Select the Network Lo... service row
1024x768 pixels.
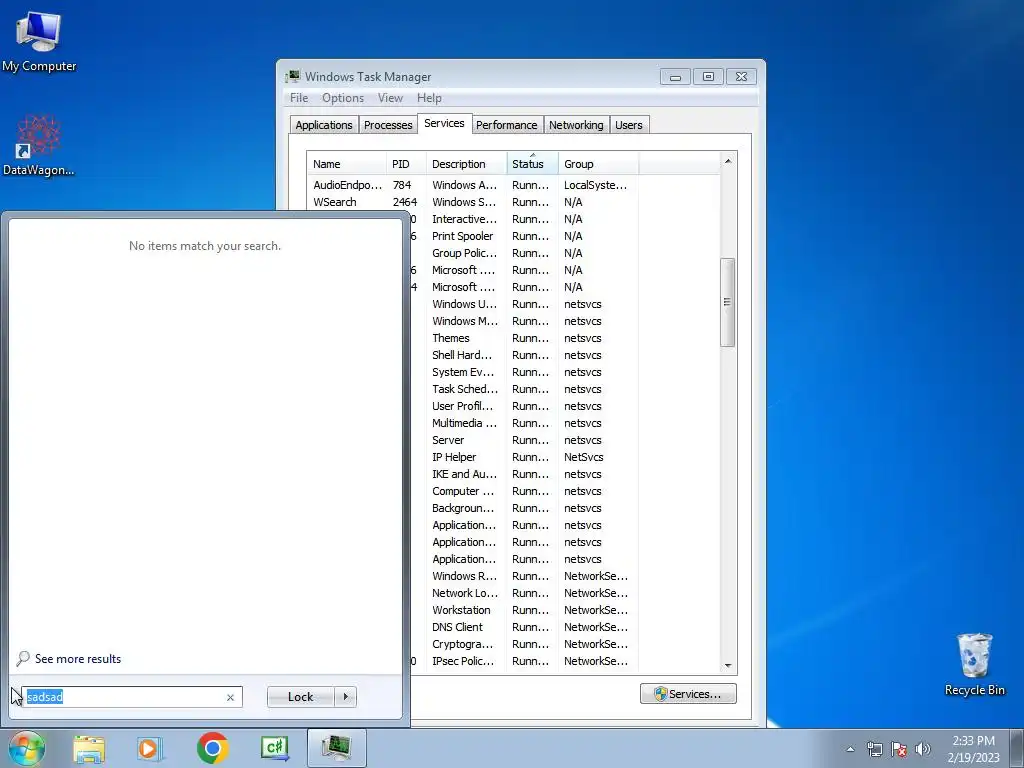pyautogui.click(x=564, y=593)
